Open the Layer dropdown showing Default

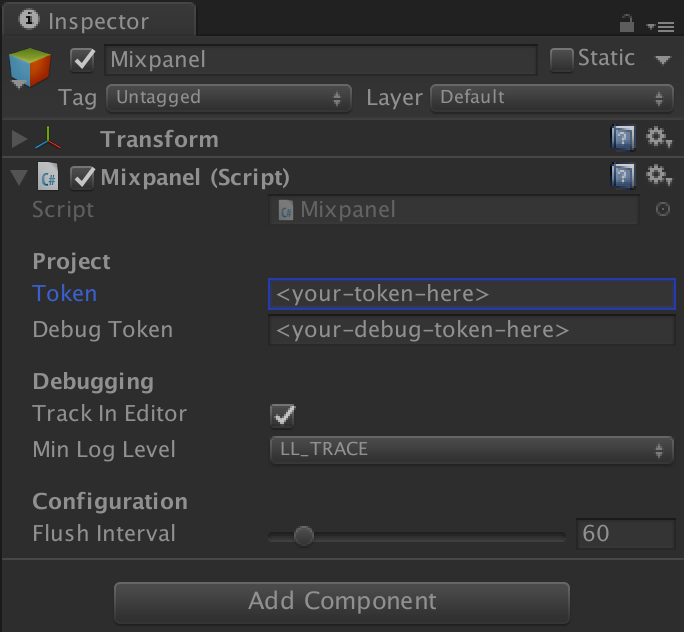click(x=551, y=98)
